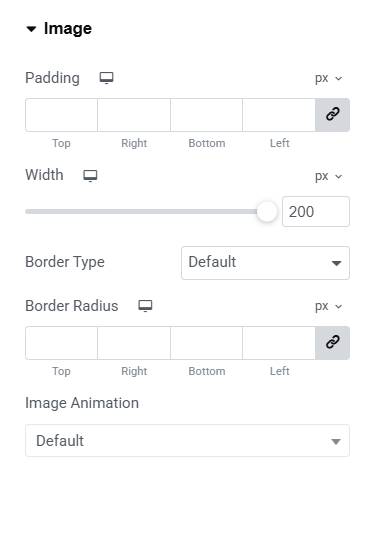Open the Width px unit selector
Screen dimensions: 373x540
click(x=329, y=176)
